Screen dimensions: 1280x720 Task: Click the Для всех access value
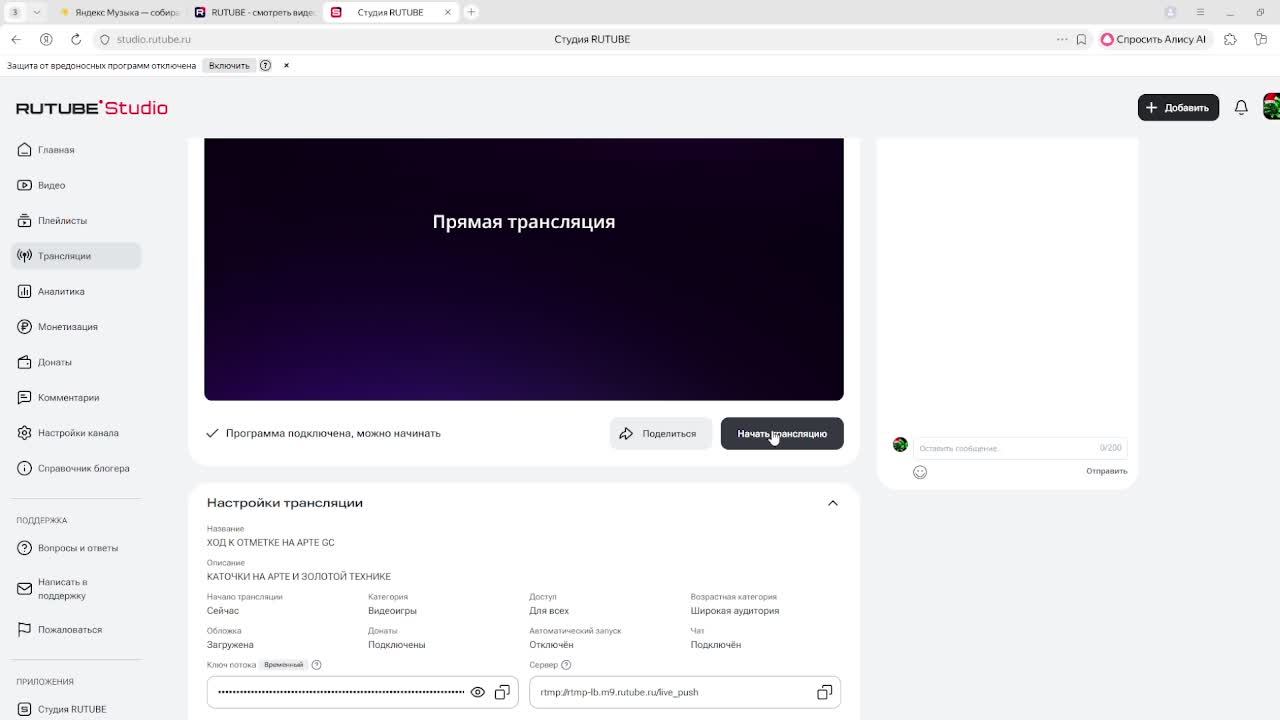point(549,611)
